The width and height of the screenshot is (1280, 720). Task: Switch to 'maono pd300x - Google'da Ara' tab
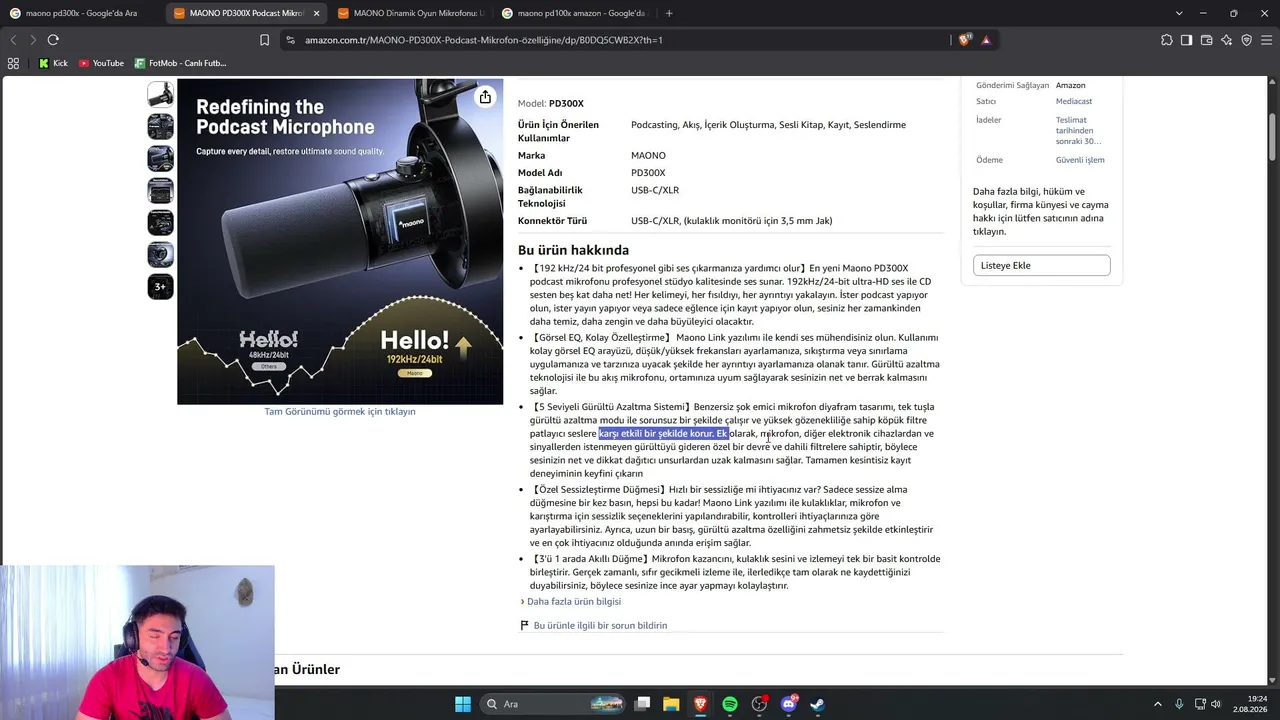point(80,13)
